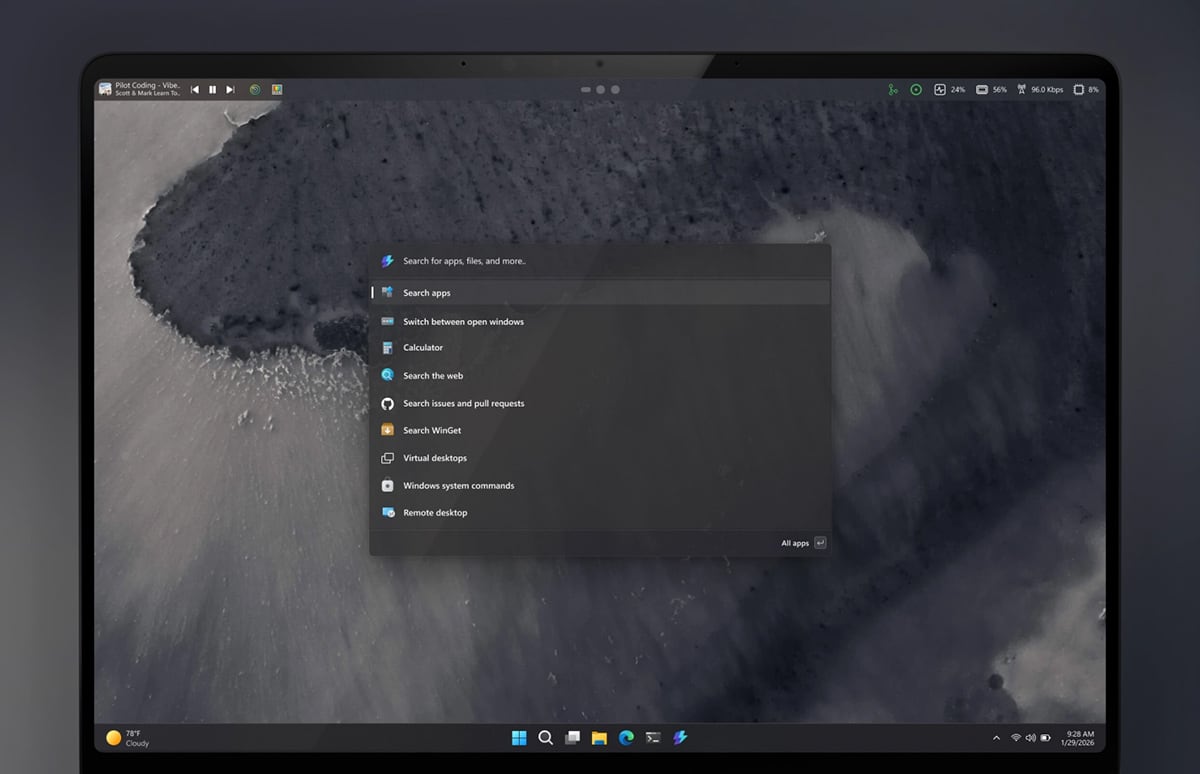Viewport: 1200px width, 774px height.
Task: Choose the Search the web entry
Action: tap(600, 375)
